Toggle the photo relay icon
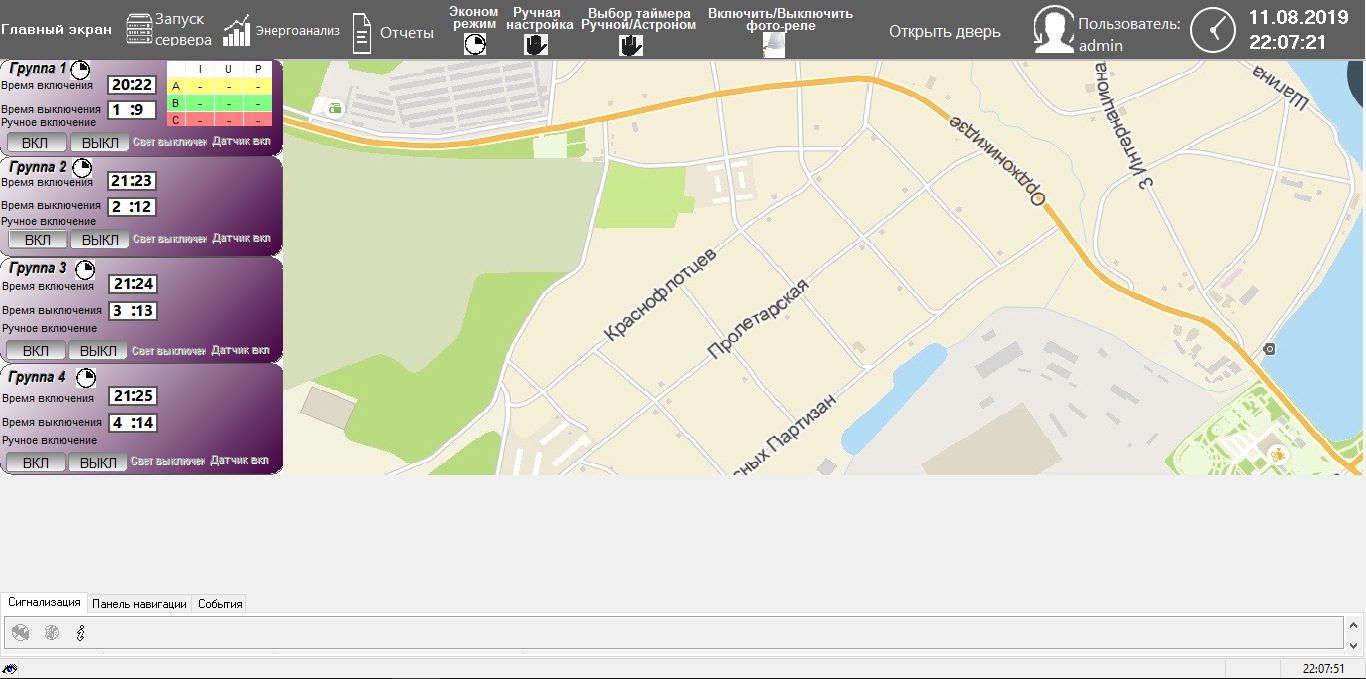 click(774, 44)
